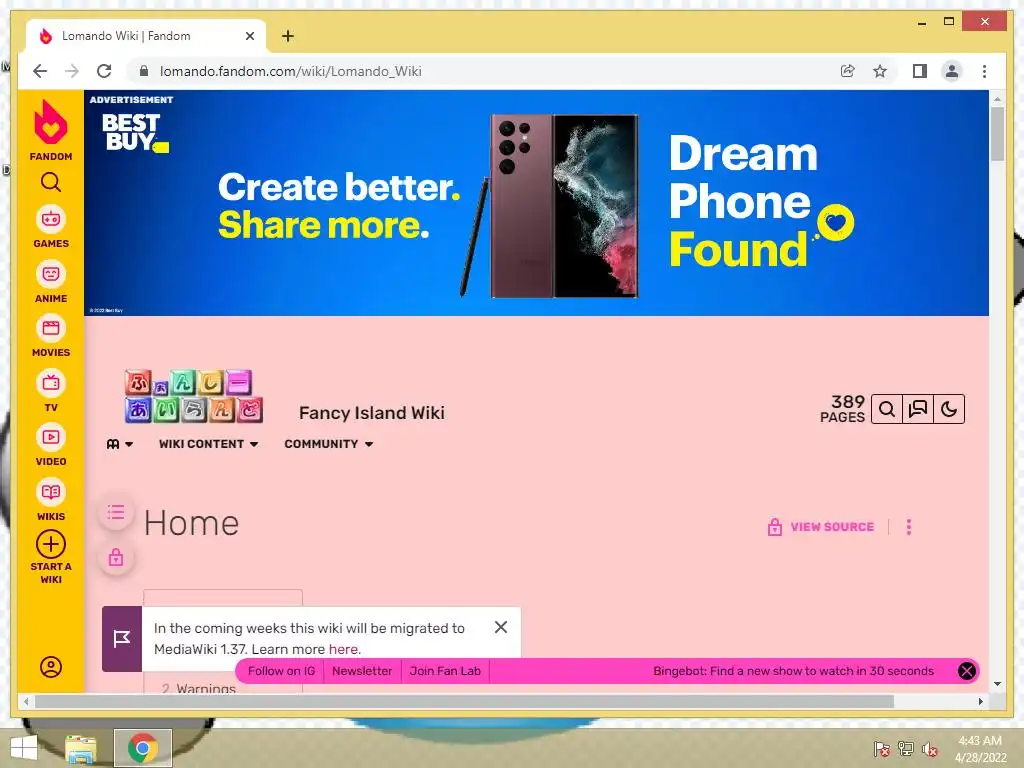Open Fandom sidebar search icon
The width and height of the screenshot is (1024, 768).
point(50,182)
